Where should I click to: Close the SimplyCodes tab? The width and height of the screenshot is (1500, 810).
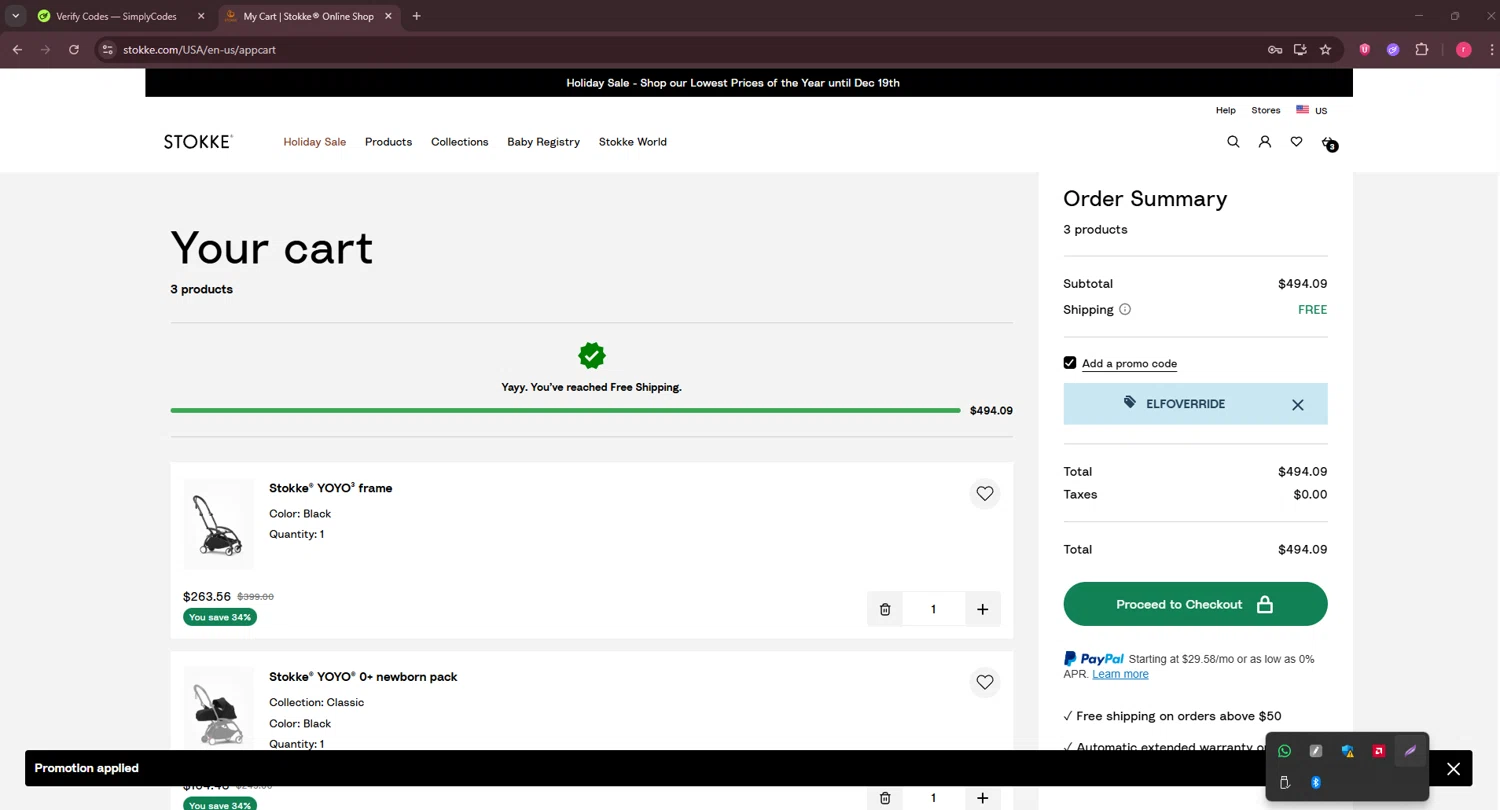coord(200,16)
